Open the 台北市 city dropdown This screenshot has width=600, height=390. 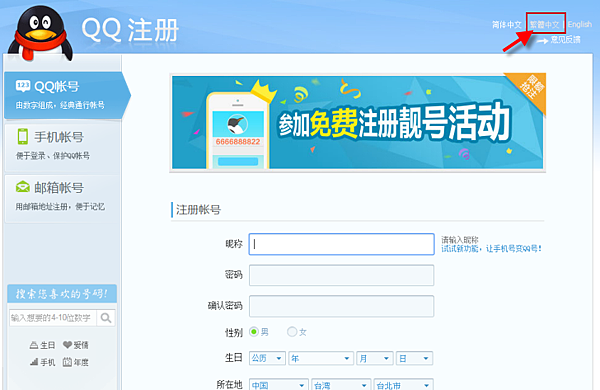403,384
